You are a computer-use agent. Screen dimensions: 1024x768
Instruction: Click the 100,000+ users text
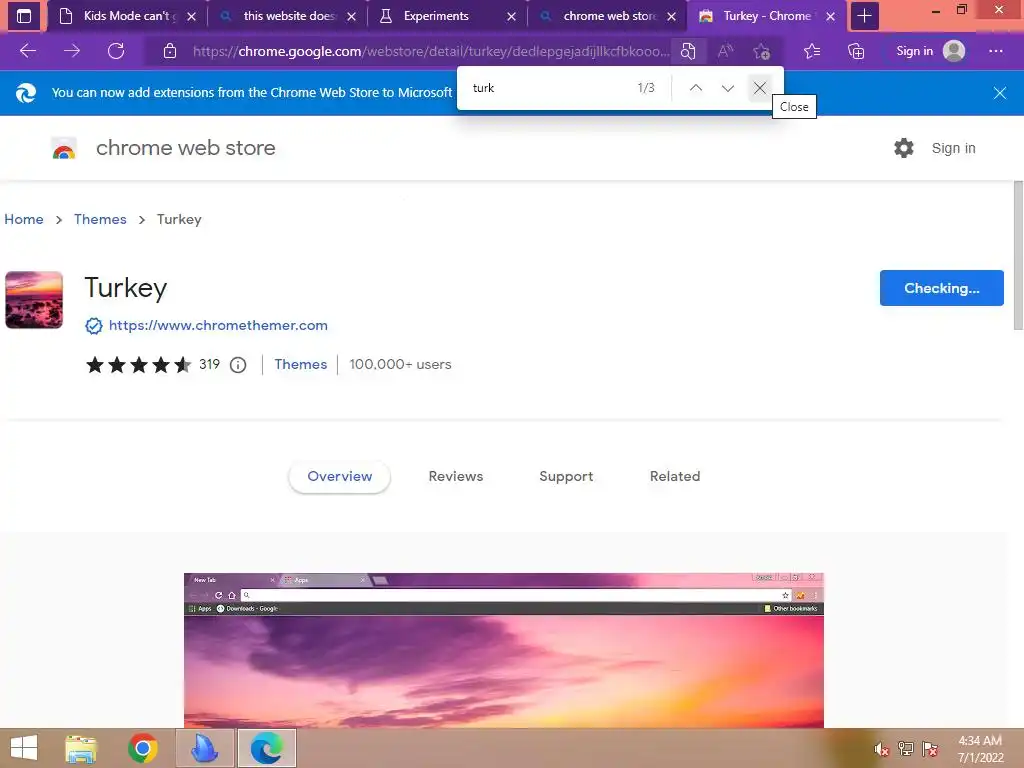[x=400, y=364]
